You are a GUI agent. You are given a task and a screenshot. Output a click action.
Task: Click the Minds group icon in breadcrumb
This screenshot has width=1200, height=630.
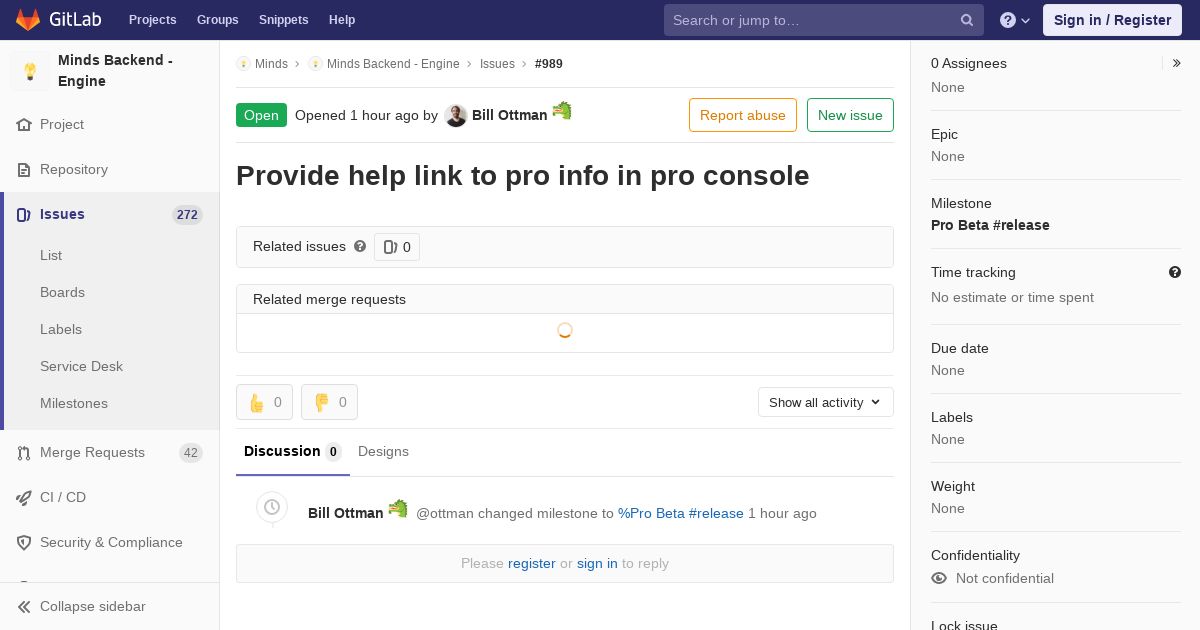pos(243,64)
